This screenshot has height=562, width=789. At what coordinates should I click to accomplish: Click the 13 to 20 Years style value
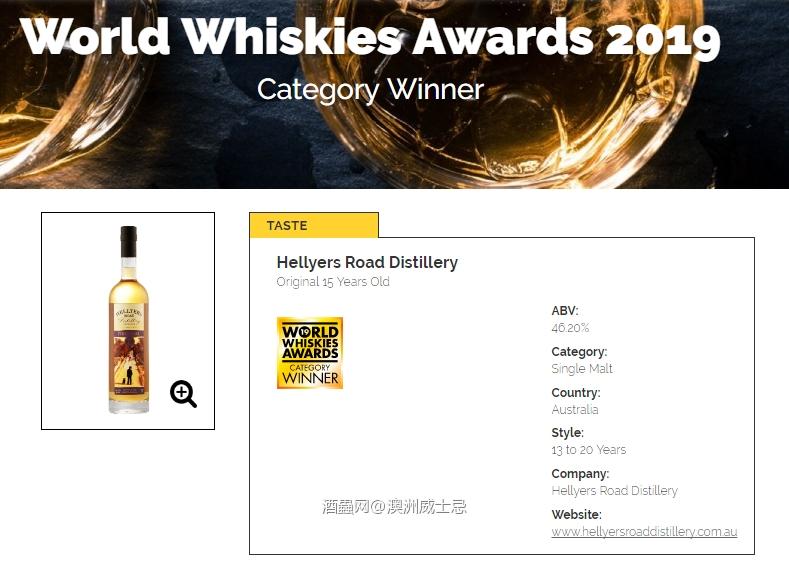coord(589,450)
